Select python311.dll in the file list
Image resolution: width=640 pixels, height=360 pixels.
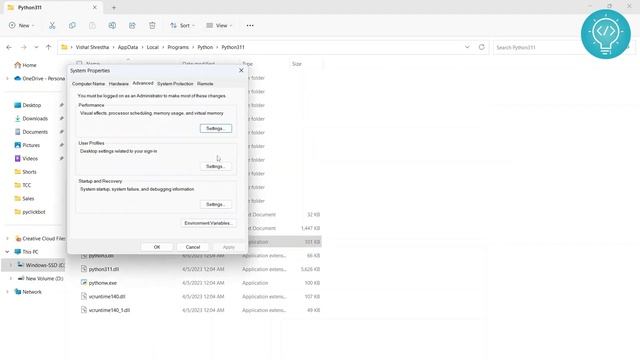coord(201,269)
